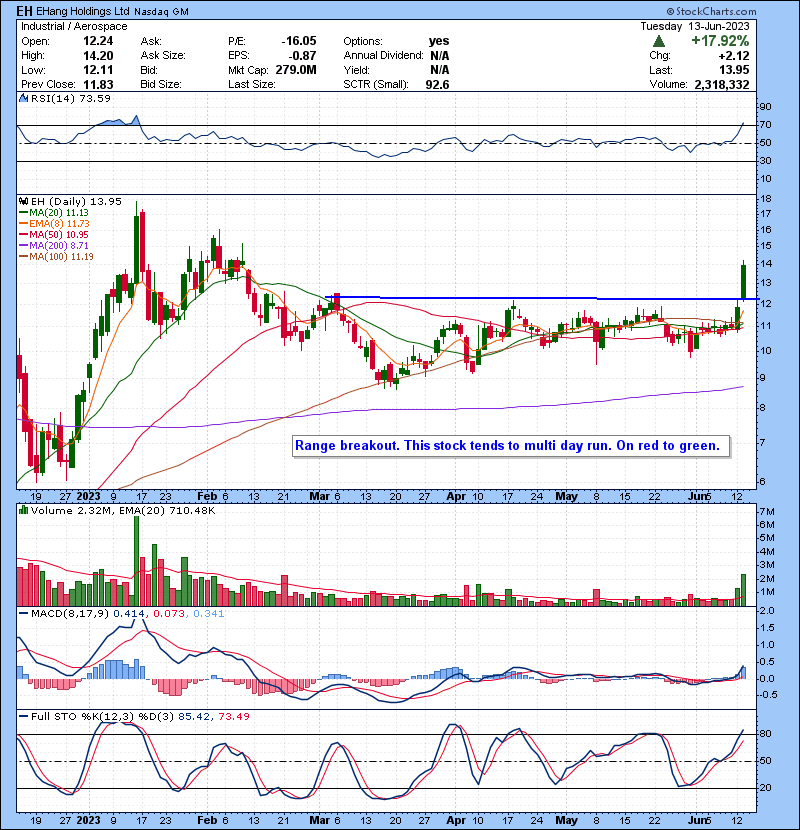Click the EMA(8) 11.73 legend entry

point(59,224)
